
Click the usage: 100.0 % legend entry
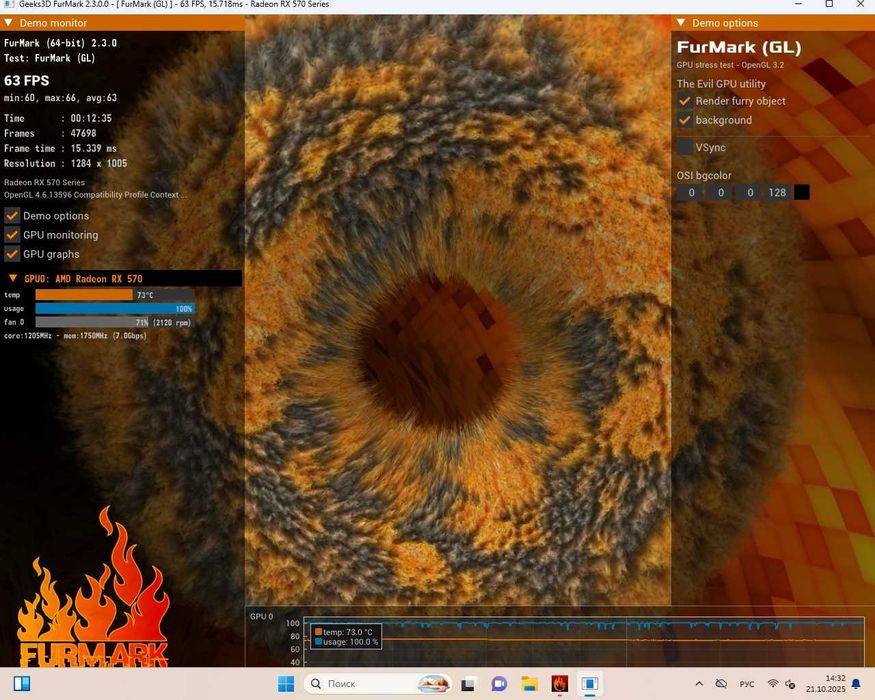(347, 642)
